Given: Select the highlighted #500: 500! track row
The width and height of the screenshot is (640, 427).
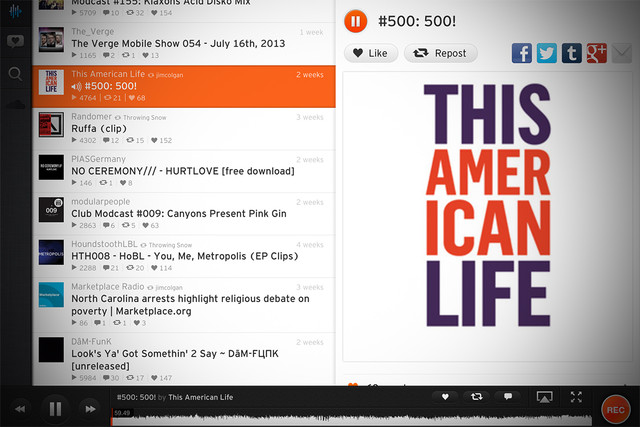Looking at the screenshot, I should pyautogui.click(x=184, y=87).
